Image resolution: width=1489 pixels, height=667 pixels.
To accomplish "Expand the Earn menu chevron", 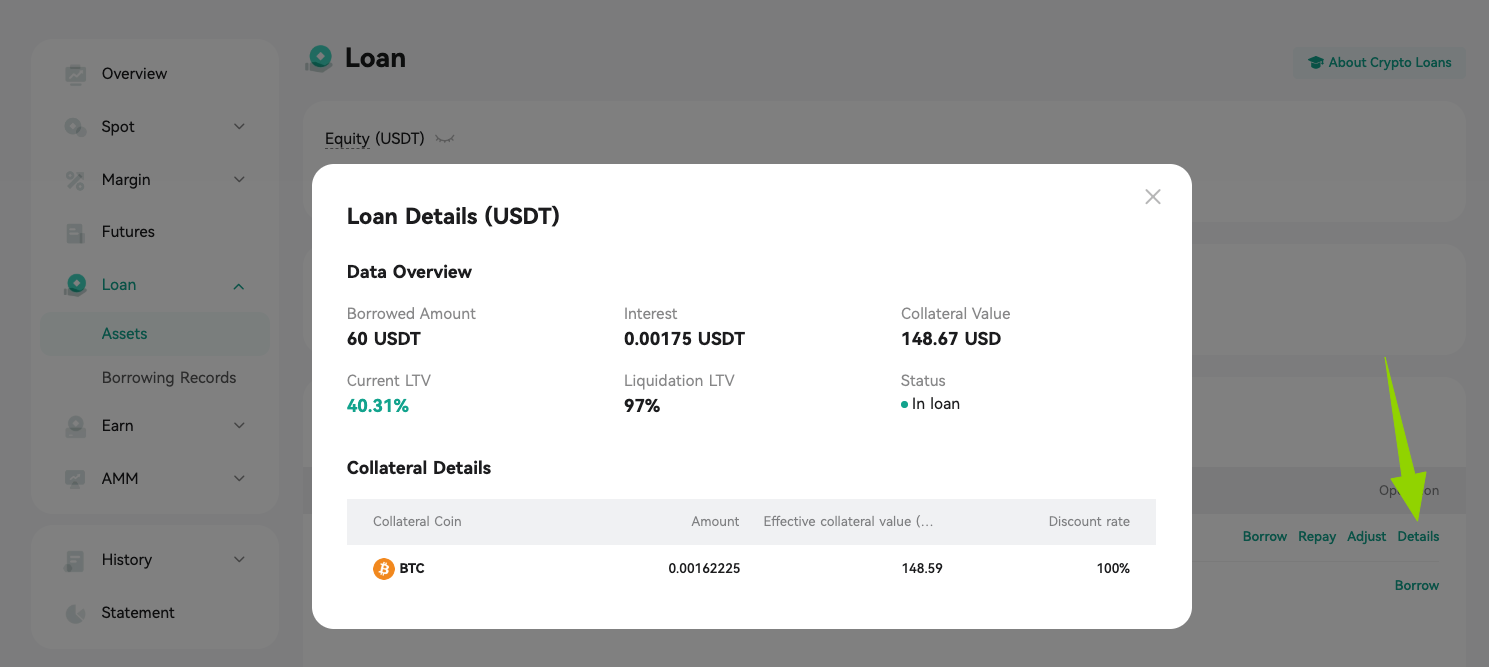I will tap(239, 426).
